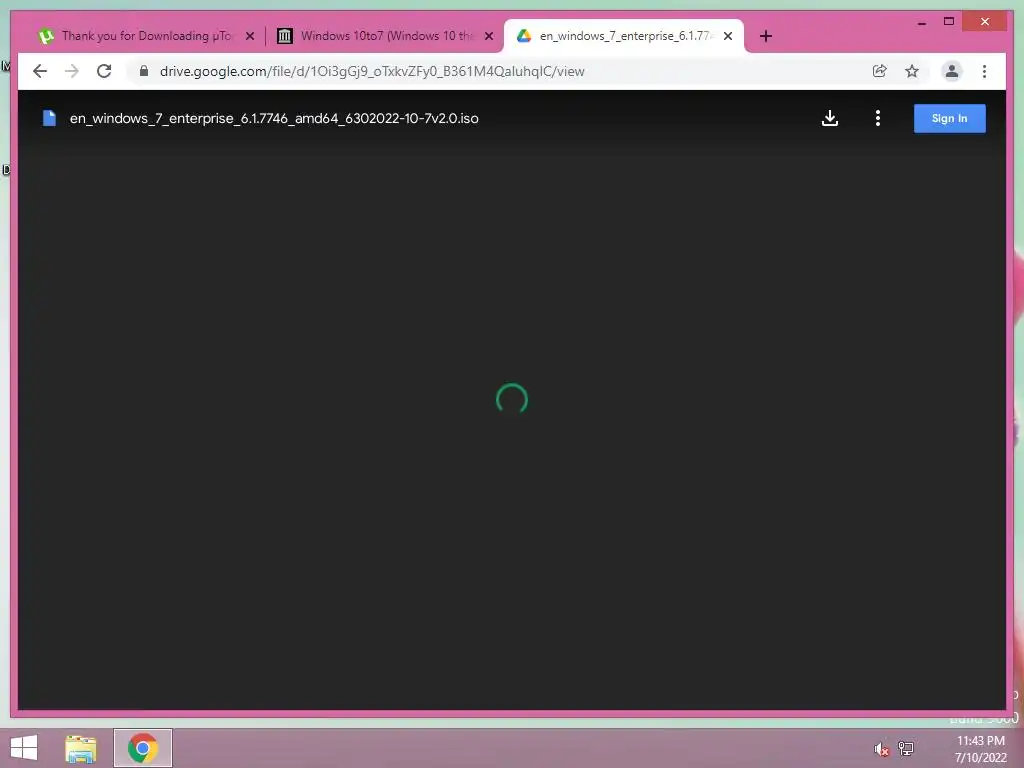Switch to the Thank you for Downloading µTorrent tab
Viewport: 1024px width, 768px height.
point(146,36)
